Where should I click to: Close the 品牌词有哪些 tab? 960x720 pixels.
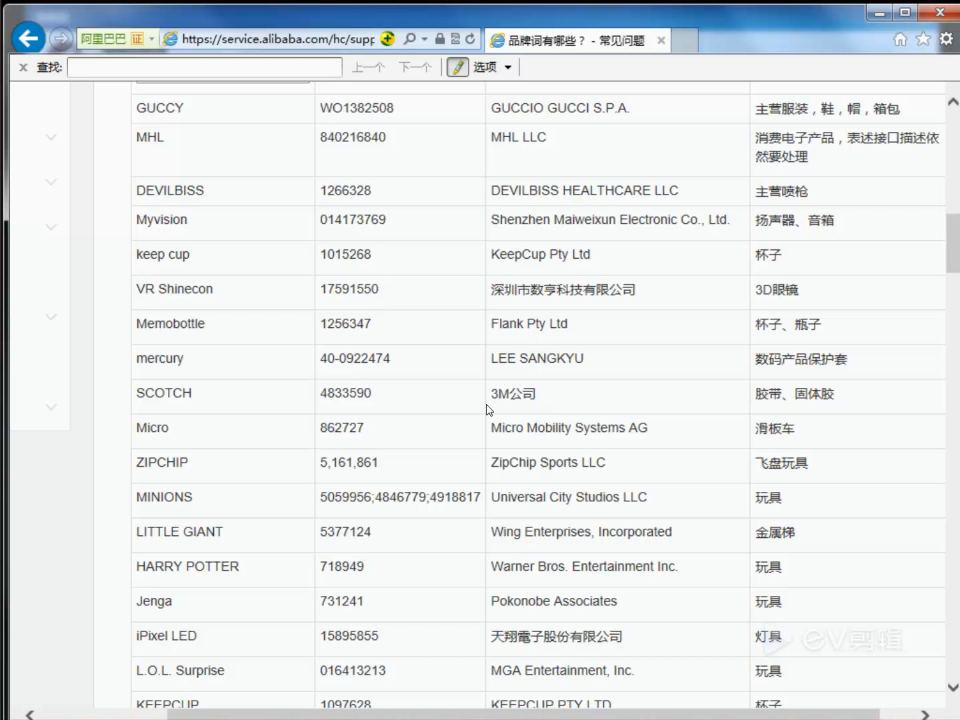(661, 40)
